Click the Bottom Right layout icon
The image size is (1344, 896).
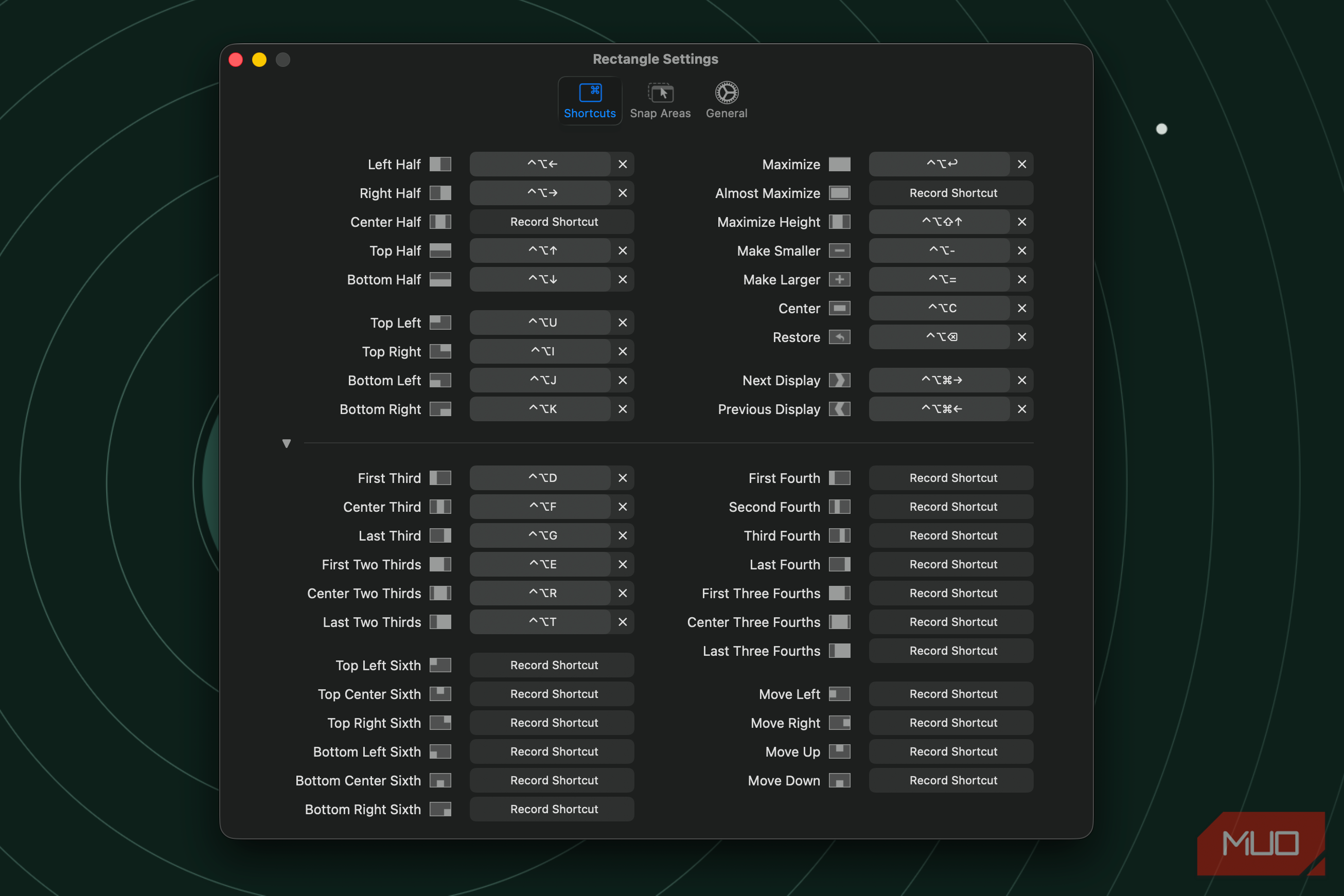440,409
